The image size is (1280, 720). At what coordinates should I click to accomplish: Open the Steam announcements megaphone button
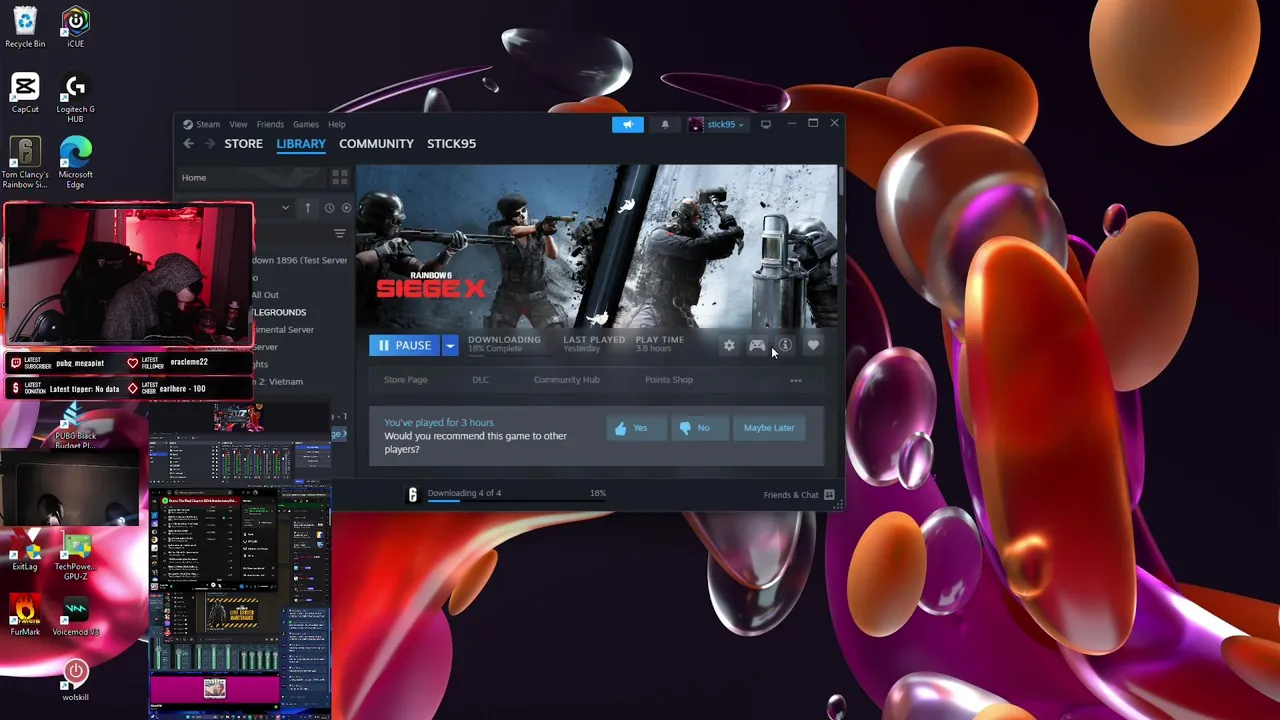[628, 124]
